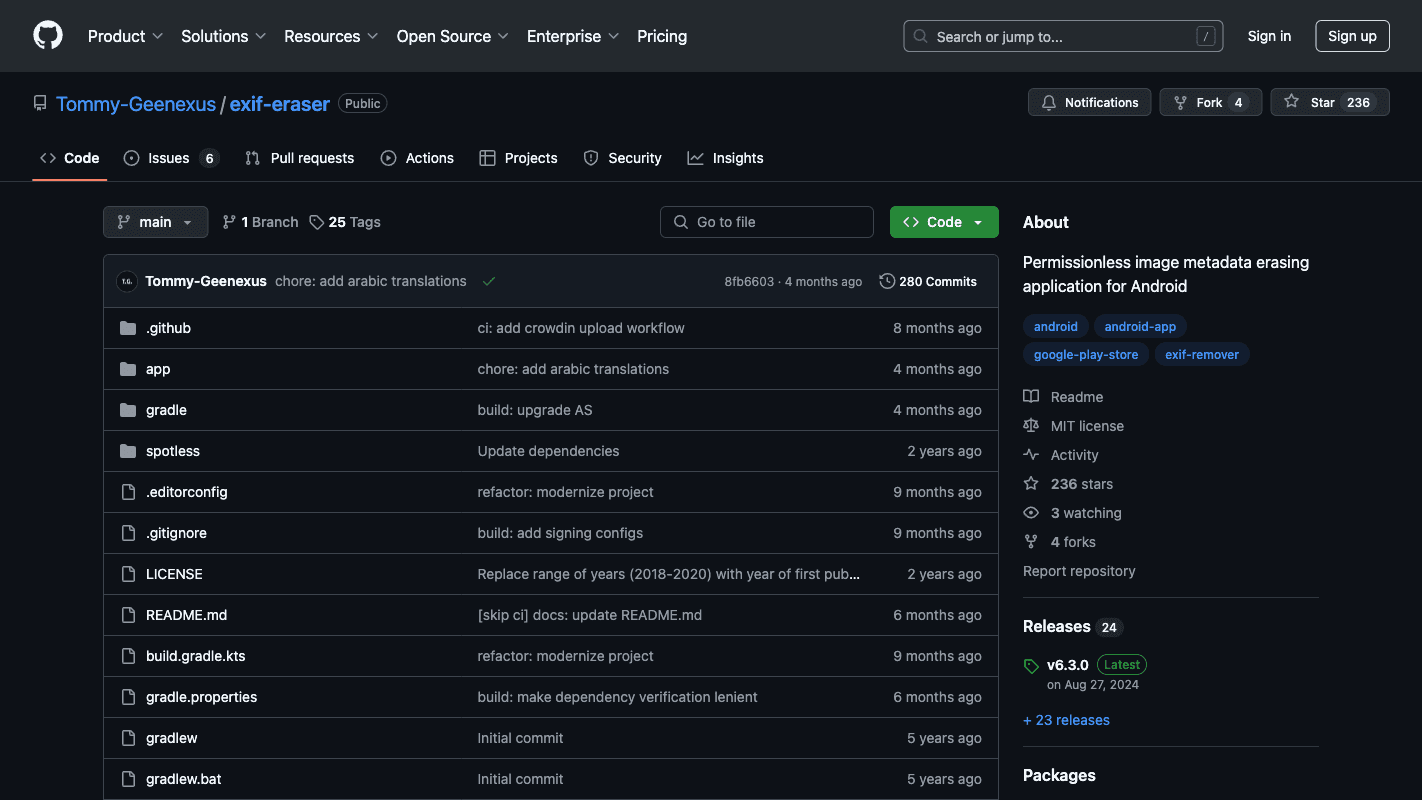Switch to the Insights tab

pos(725,158)
